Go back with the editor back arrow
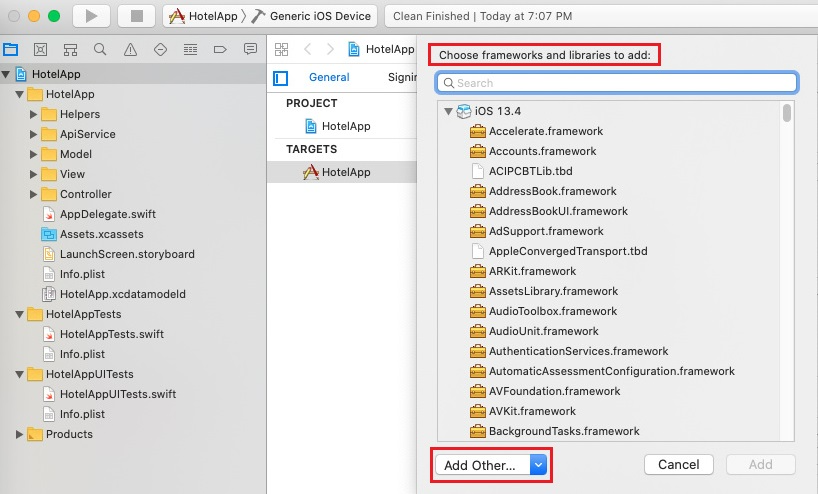 click(x=308, y=50)
